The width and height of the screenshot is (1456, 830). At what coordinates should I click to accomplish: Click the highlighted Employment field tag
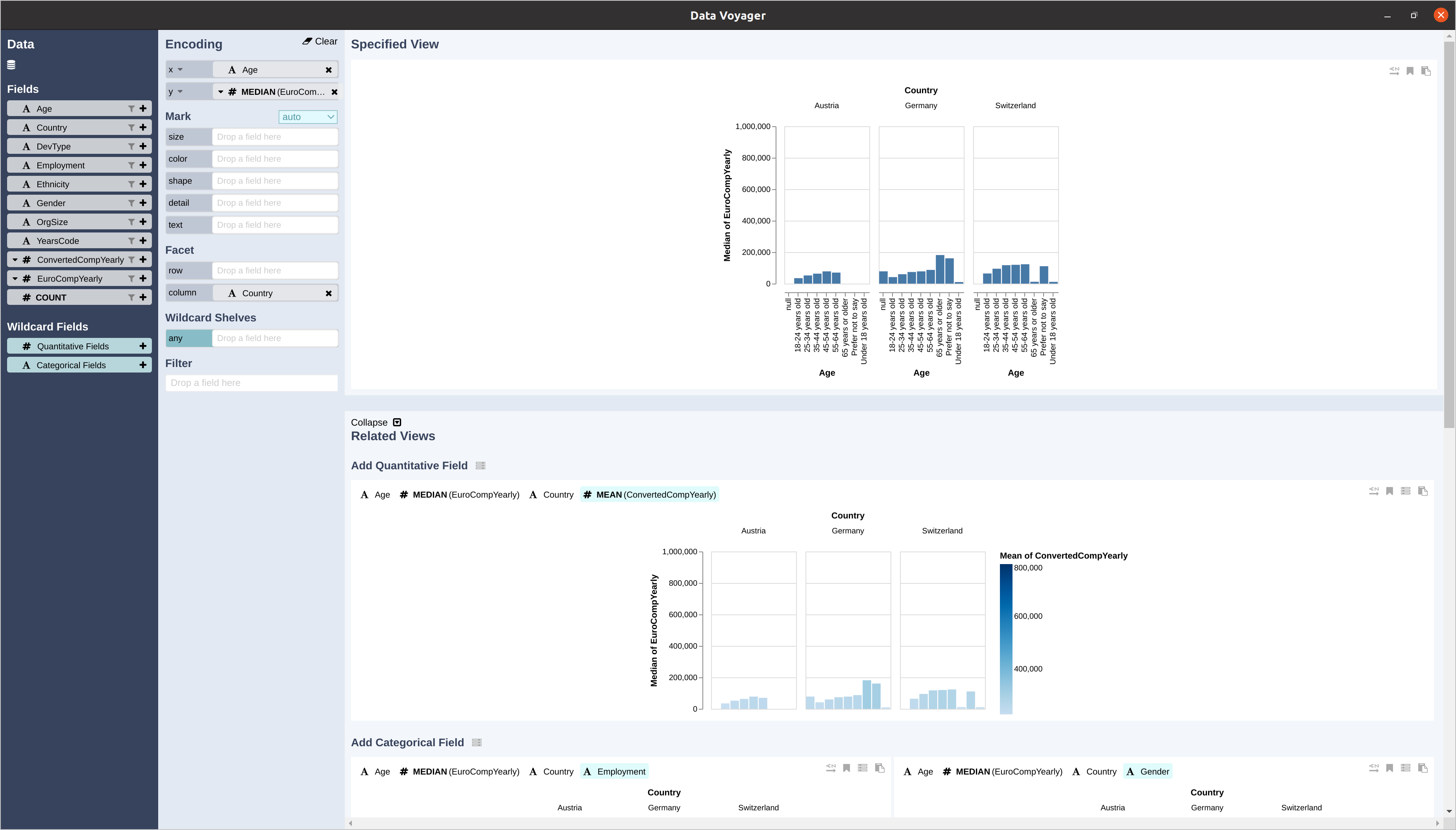[x=615, y=771]
